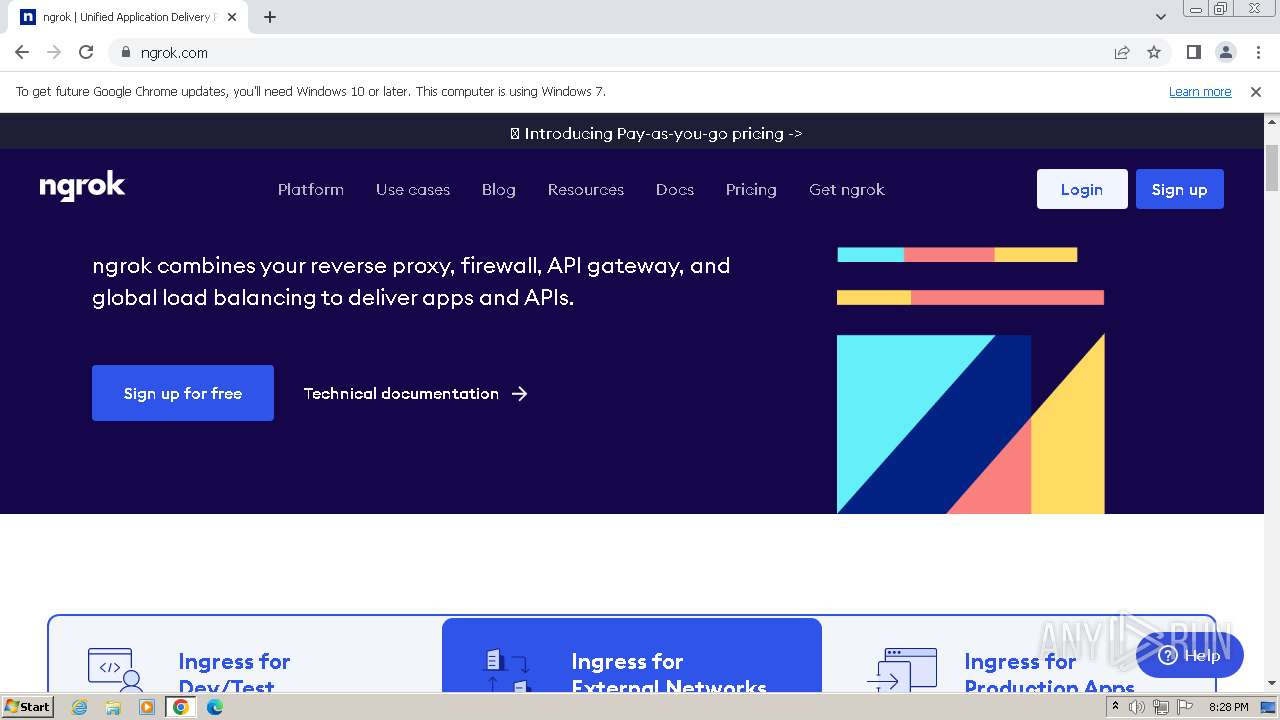The width and height of the screenshot is (1280, 720).
Task: Open the Chrome three-dot menu
Action: (x=1258, y=52)
